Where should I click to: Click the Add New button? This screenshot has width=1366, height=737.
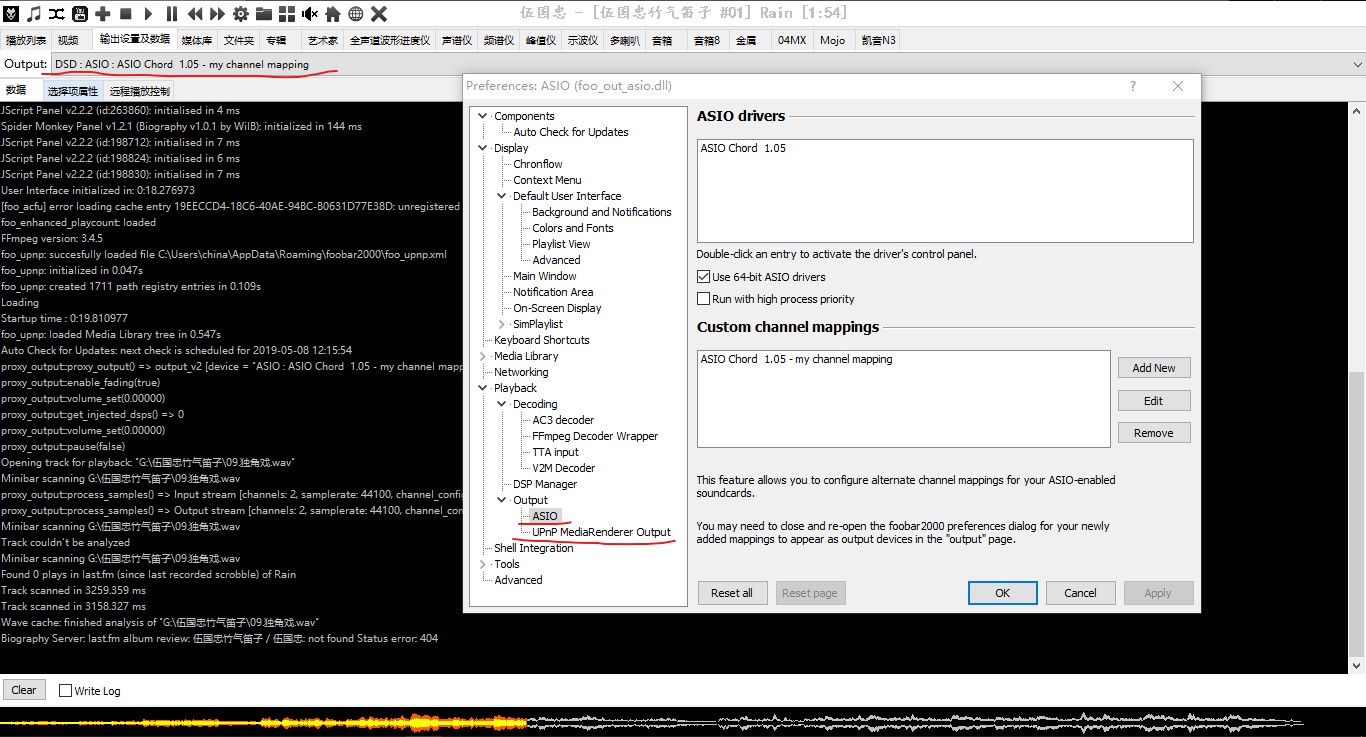point(1153,368)
